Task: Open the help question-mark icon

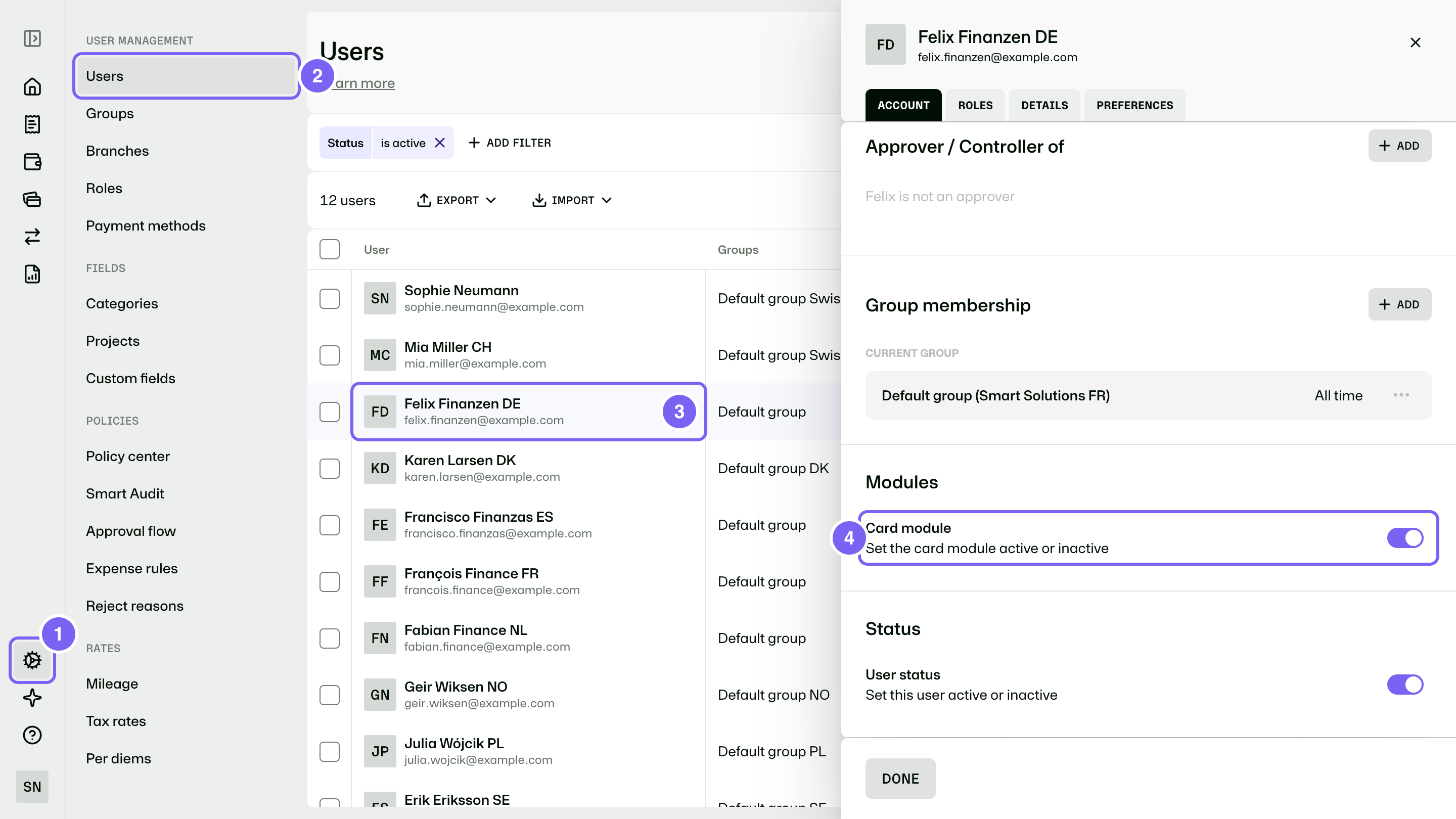Action: (x=32, y=735)
